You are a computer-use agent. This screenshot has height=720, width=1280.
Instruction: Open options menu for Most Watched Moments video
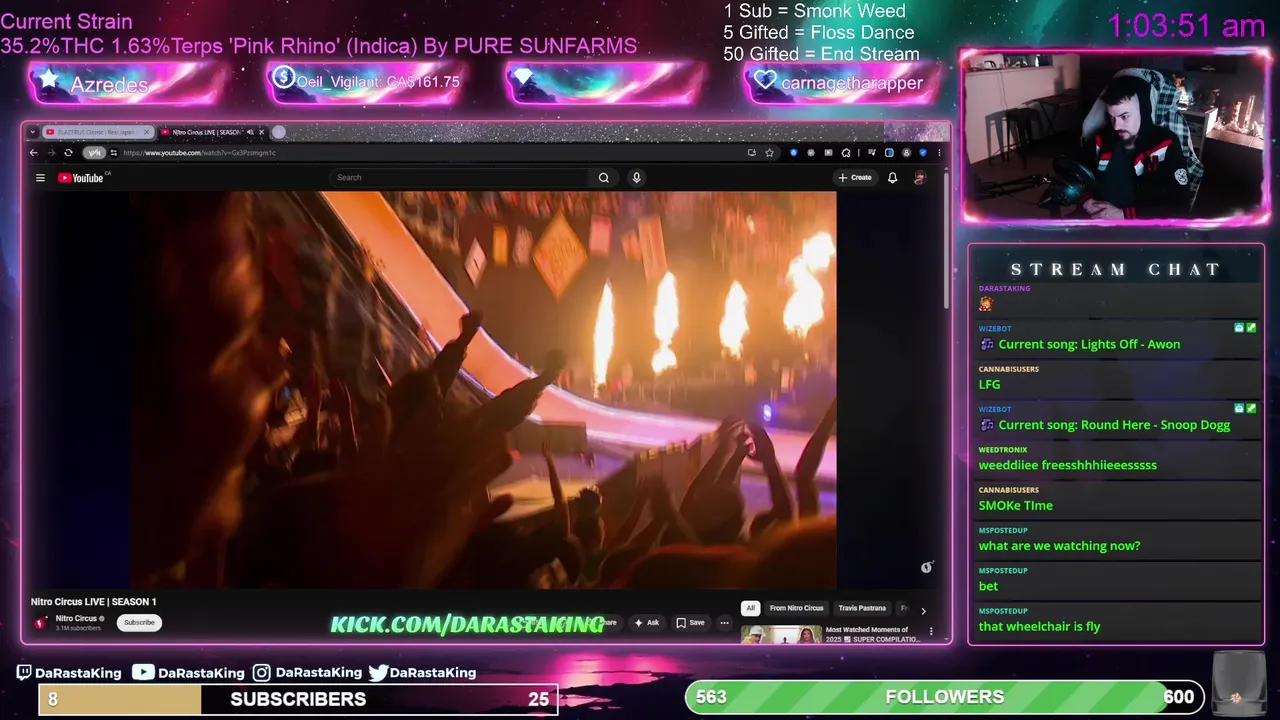coord(931,631)
